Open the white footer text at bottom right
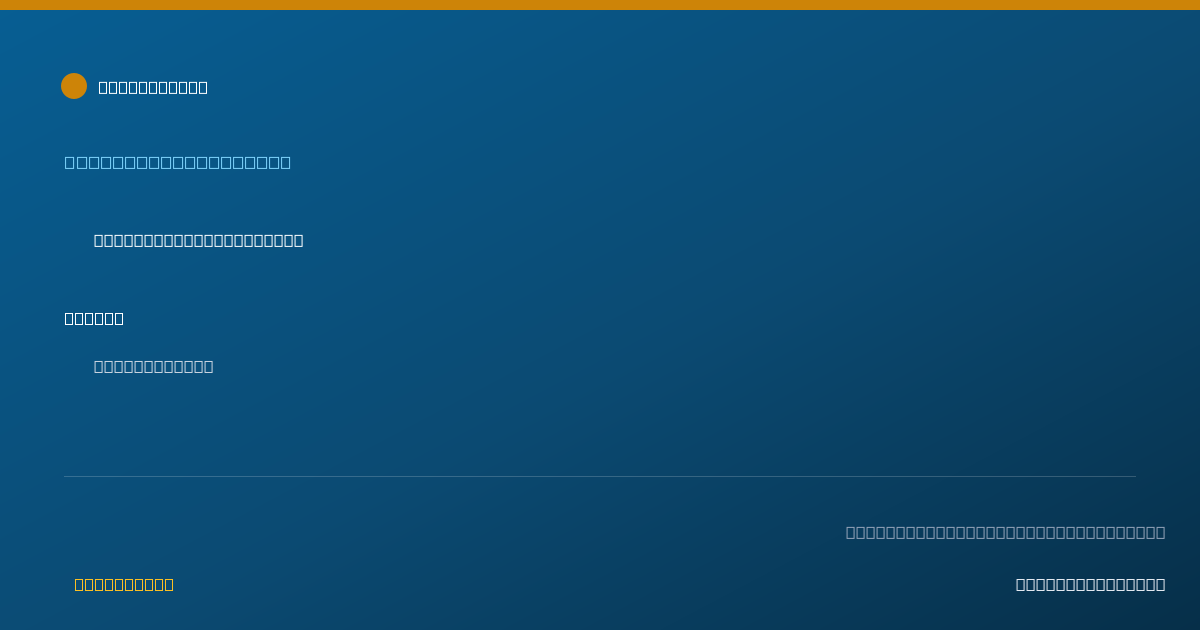1200x630 pixels. (1090, 584)
